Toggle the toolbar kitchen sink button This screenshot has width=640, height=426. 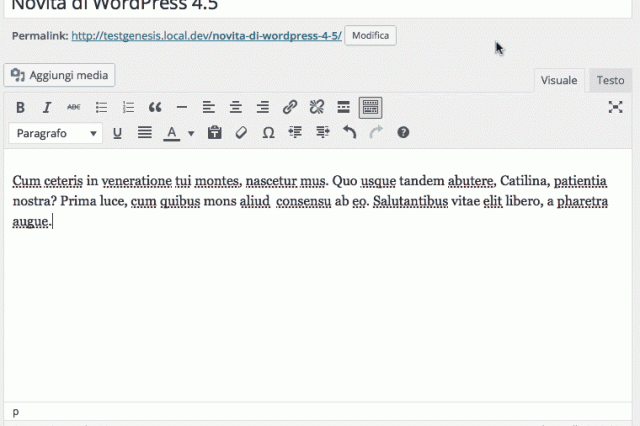point(371,108)
